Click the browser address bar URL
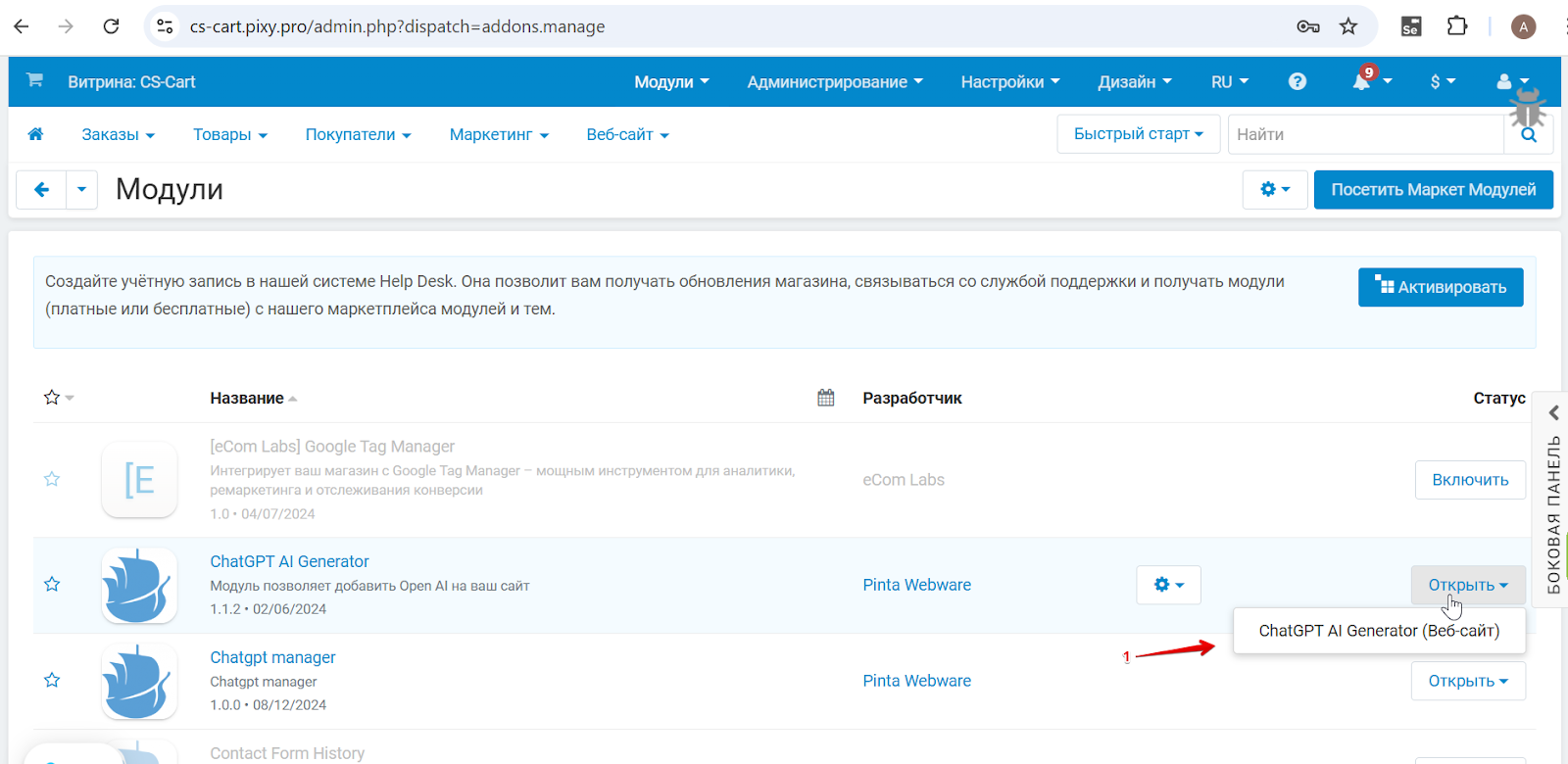Image resolution: width=1568 pixels, height=764 pixels. (397, 26)
